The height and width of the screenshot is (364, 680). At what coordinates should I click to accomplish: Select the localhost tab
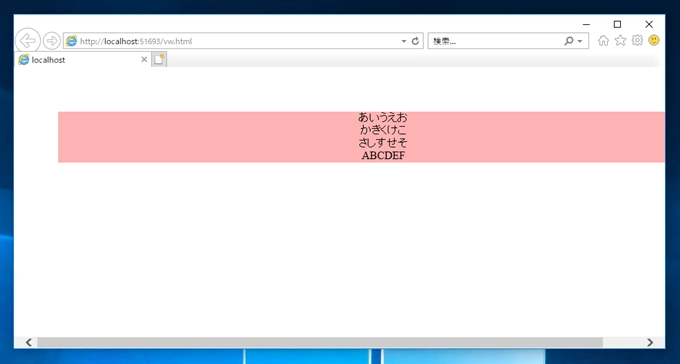(x=82, y=60)
